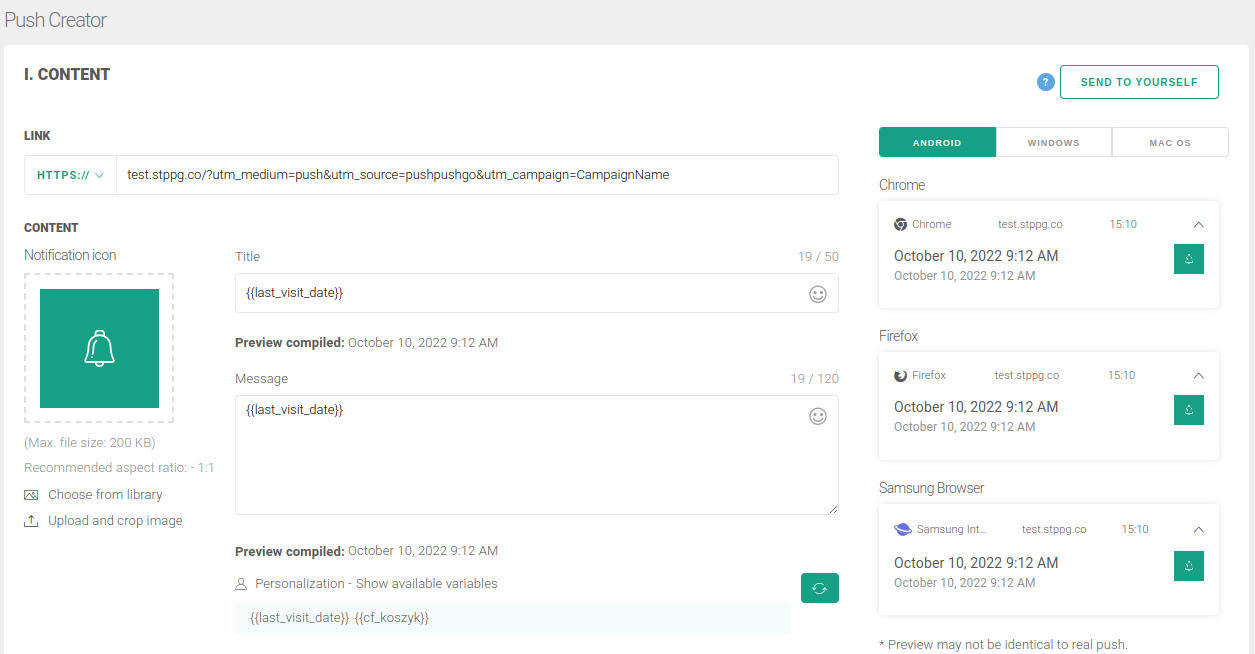Switch to the Mac OS preview tab
This screenshot has width=1255, height=654.
(x=1169, y=143)
